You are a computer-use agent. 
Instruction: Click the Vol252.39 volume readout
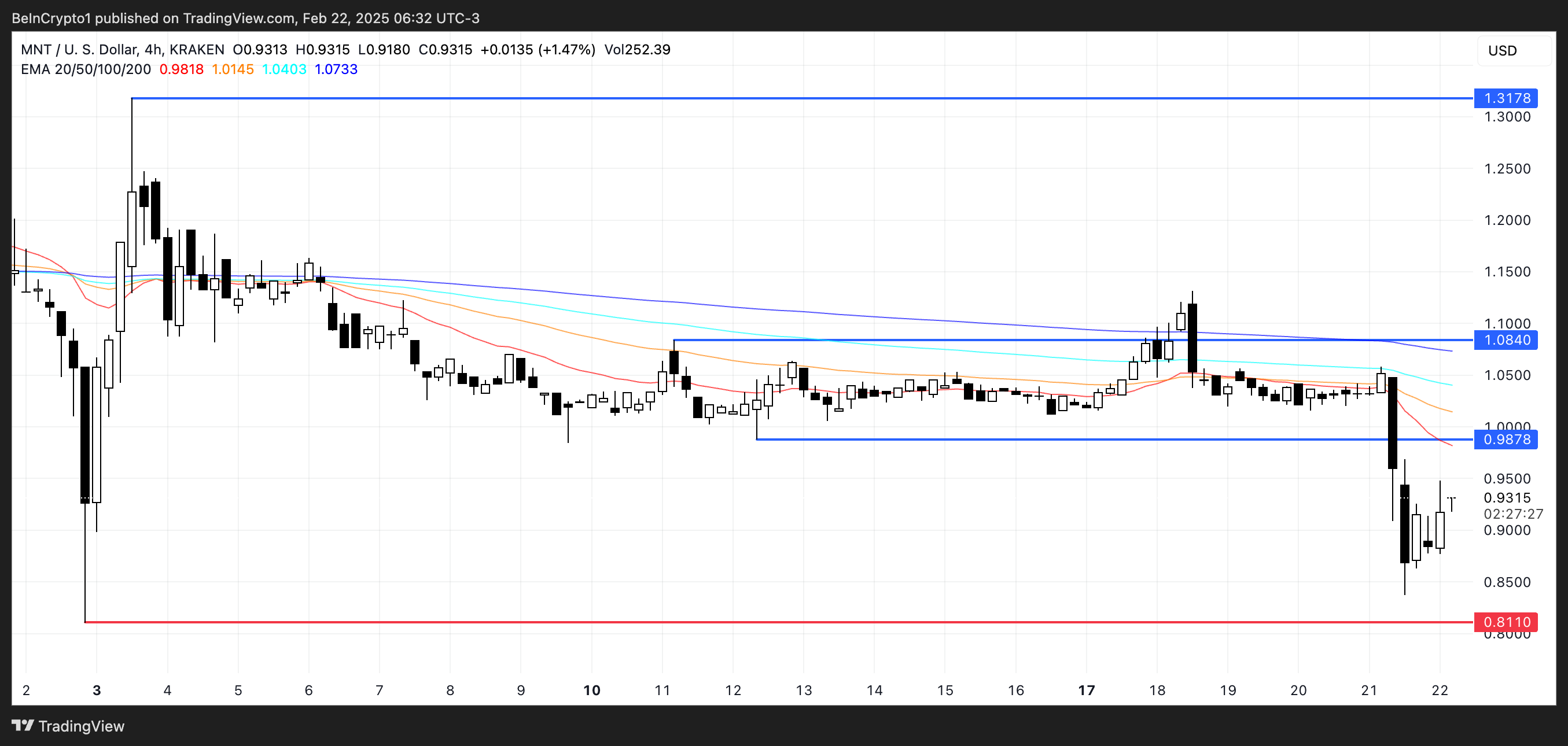point(636,49)
